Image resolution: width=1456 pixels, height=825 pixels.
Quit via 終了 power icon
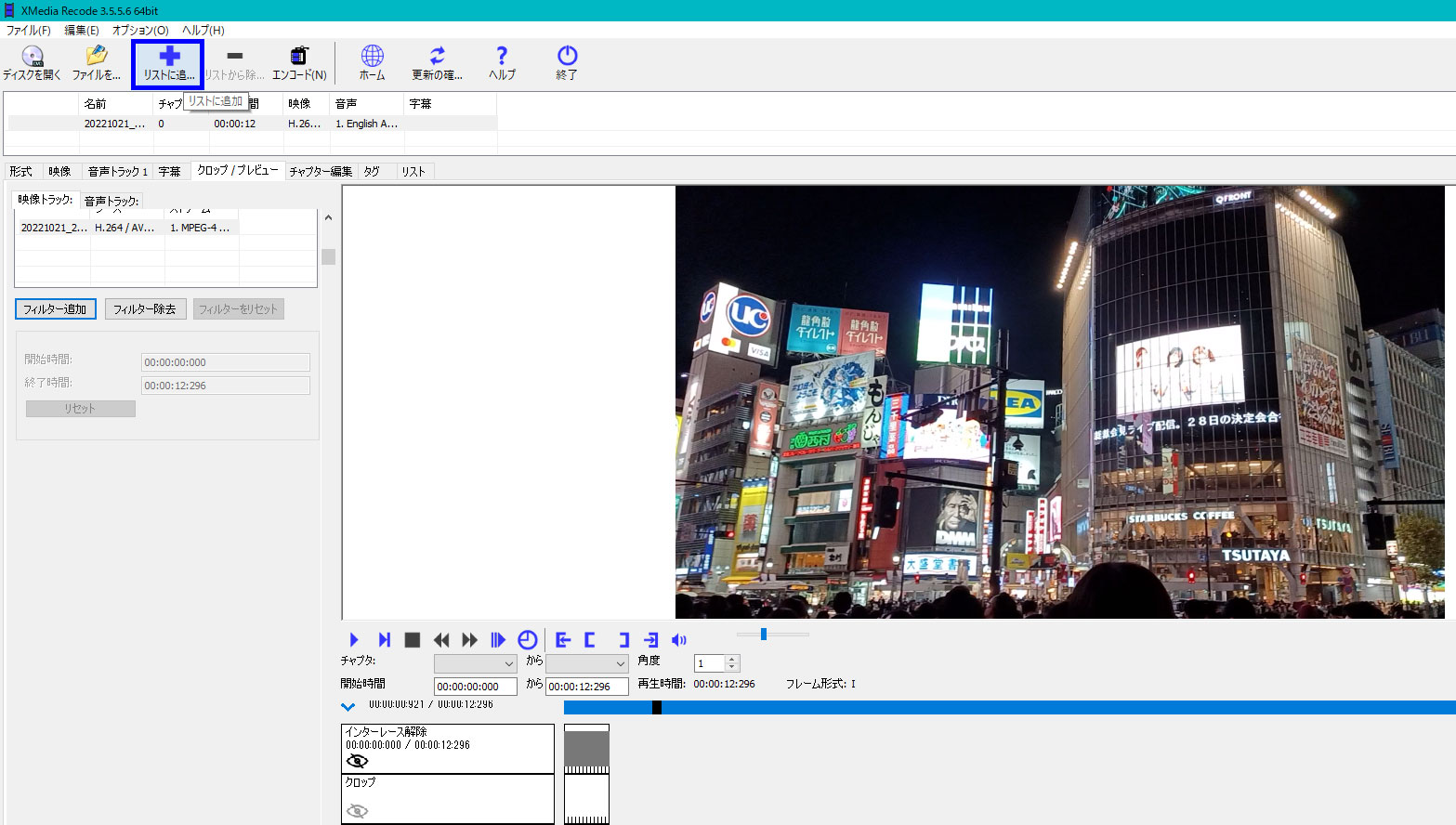(567, 63)
